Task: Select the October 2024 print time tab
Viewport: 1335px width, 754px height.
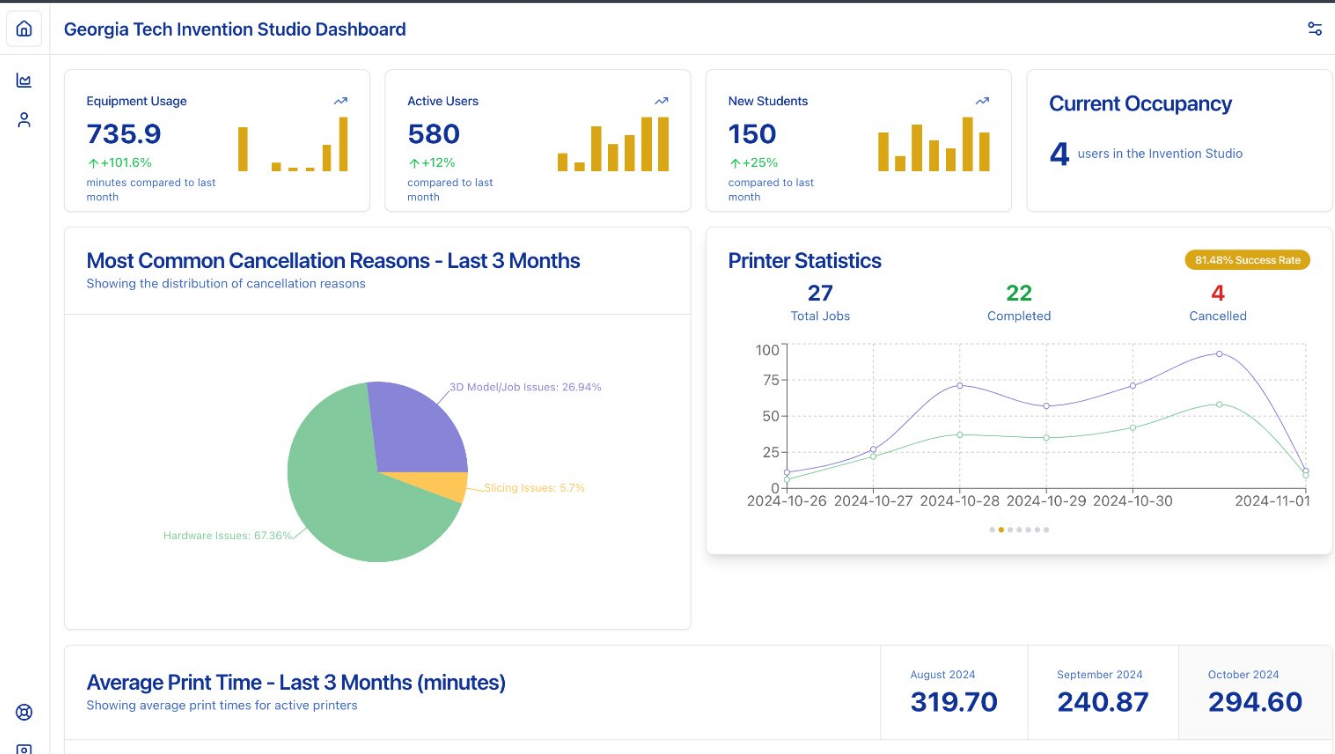Action: tap(1255, 692)
